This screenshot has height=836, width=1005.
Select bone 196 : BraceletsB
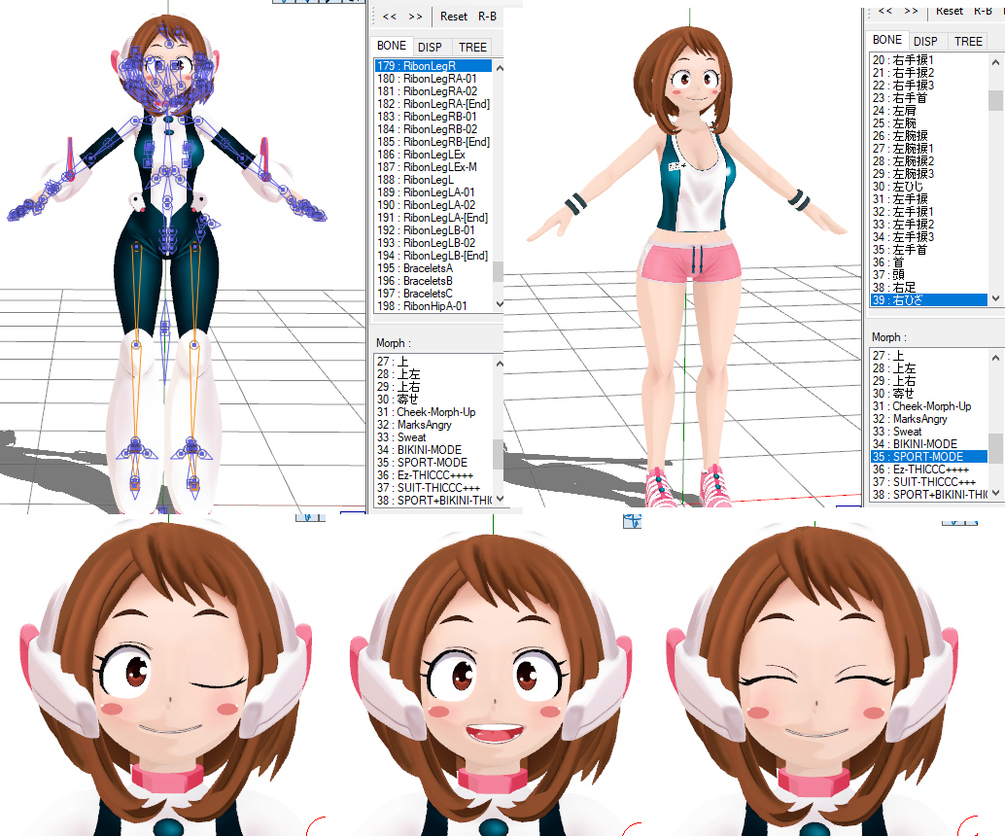point(433,281)
